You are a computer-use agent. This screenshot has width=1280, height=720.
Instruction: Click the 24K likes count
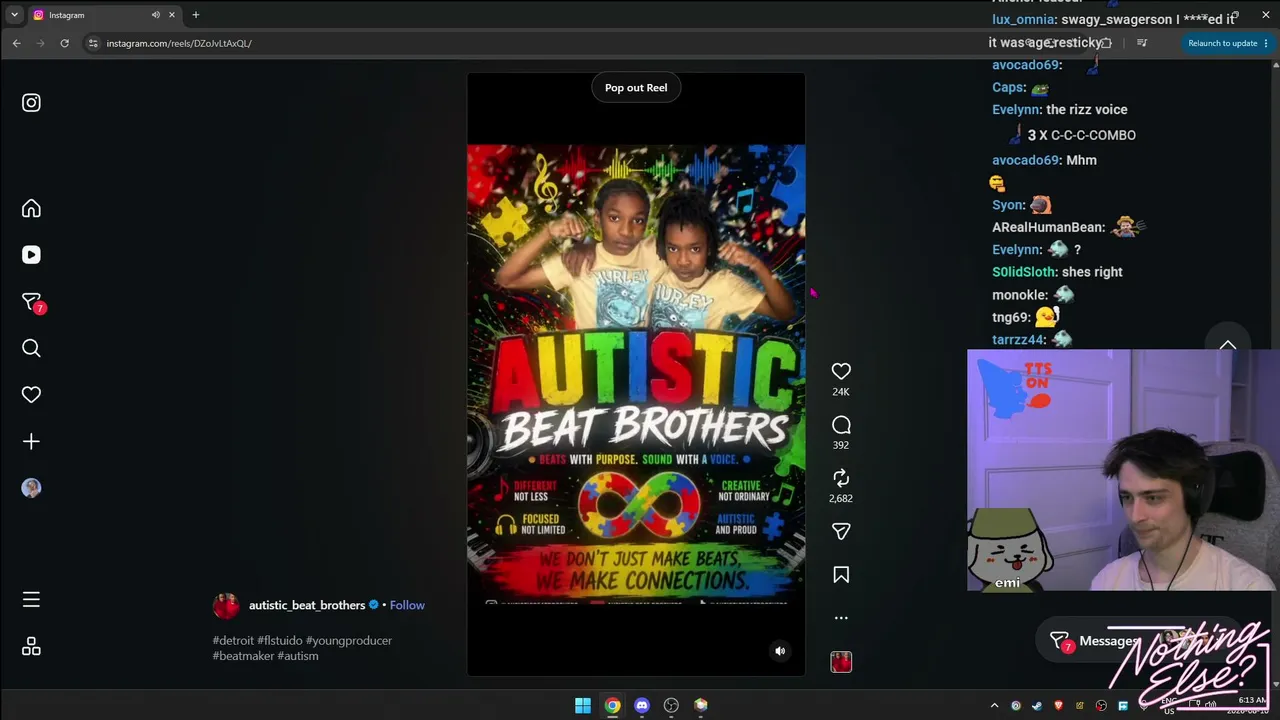pos(841,392)
